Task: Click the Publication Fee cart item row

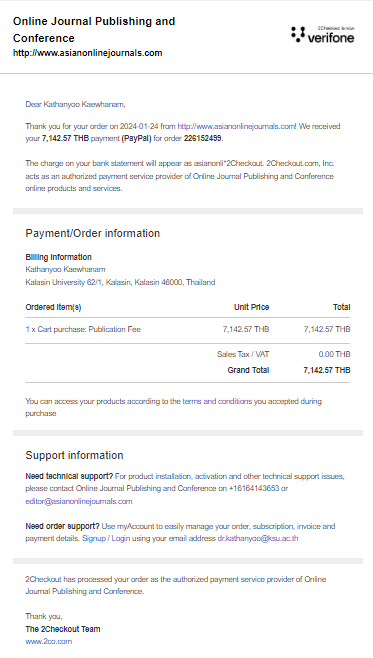Action: pos(188,329)
